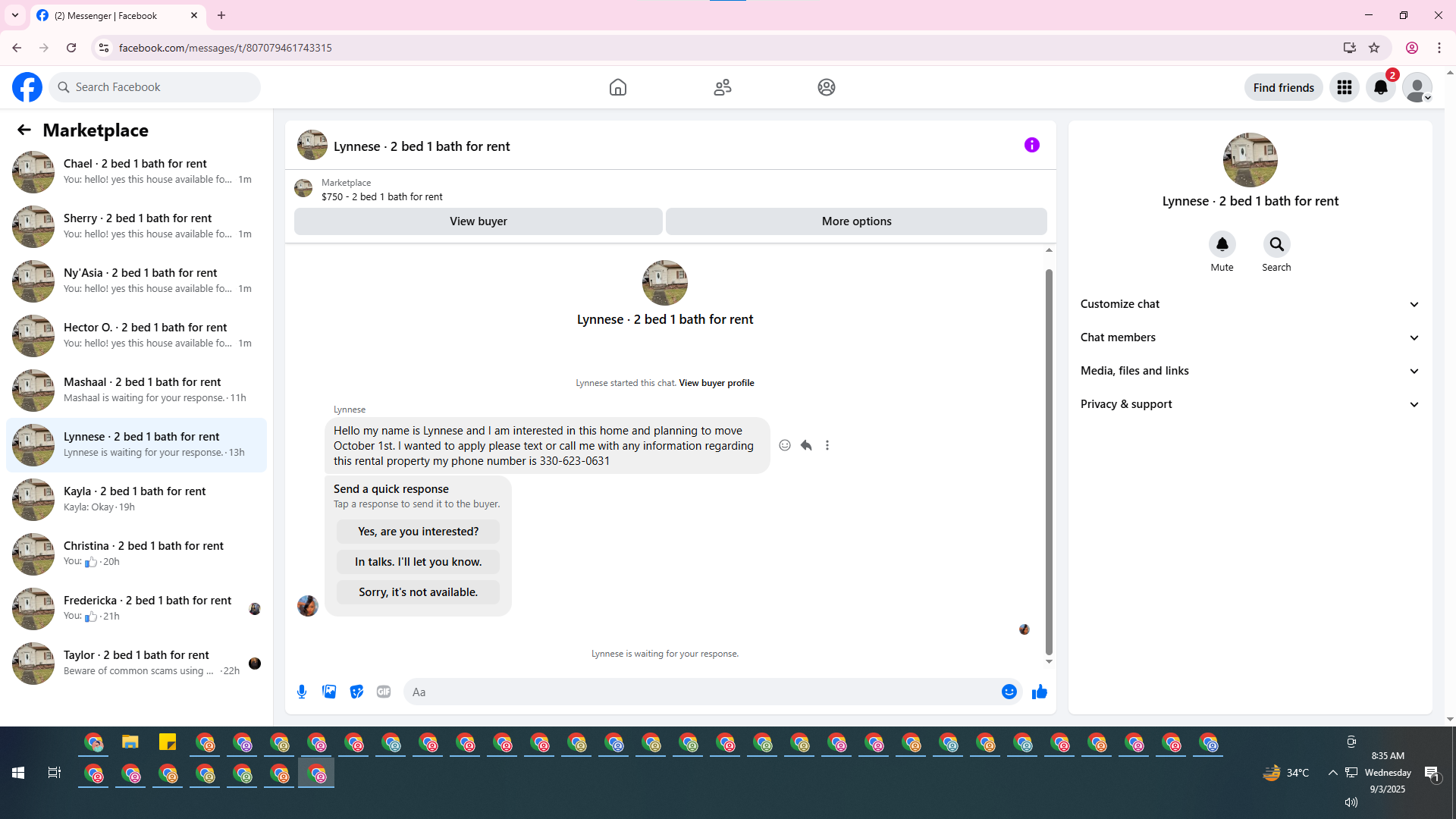Open Chrome's three-dot menu
The image size is (1456, 819).
point(1439,48)
